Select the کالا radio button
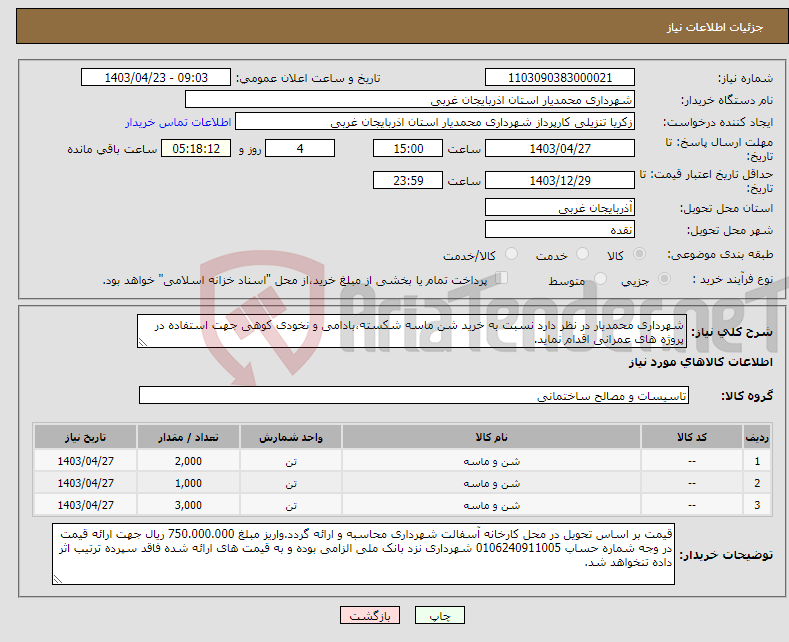The width and height of the screenshot is (789, 642). (x=639, y=254)
